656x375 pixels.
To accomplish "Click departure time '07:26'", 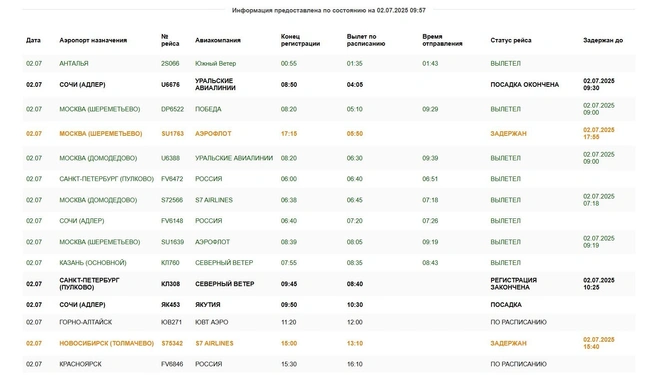I will [x=430, y=221].
